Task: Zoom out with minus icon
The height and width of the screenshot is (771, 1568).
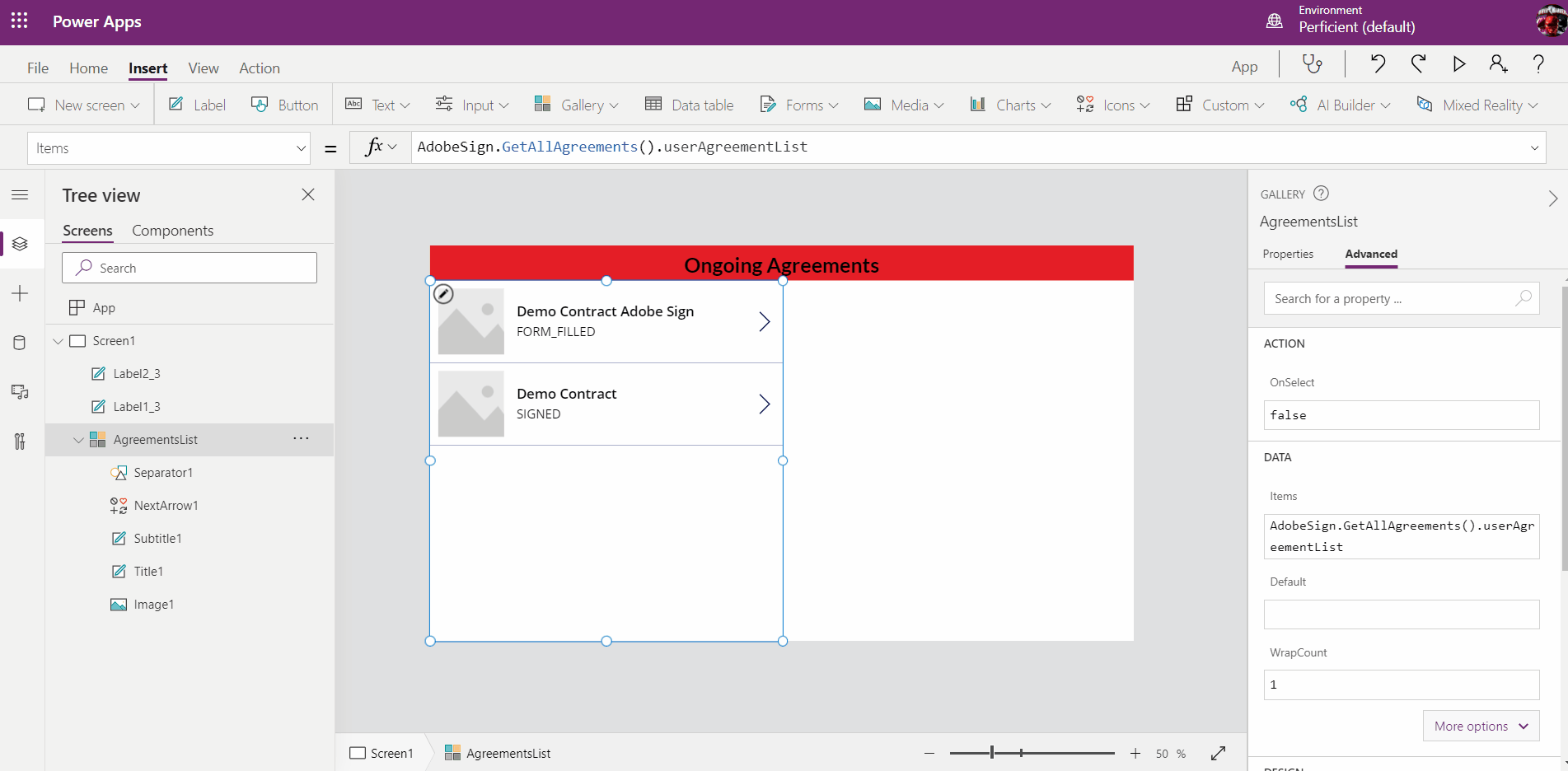Action: click(x=929, y=753)
